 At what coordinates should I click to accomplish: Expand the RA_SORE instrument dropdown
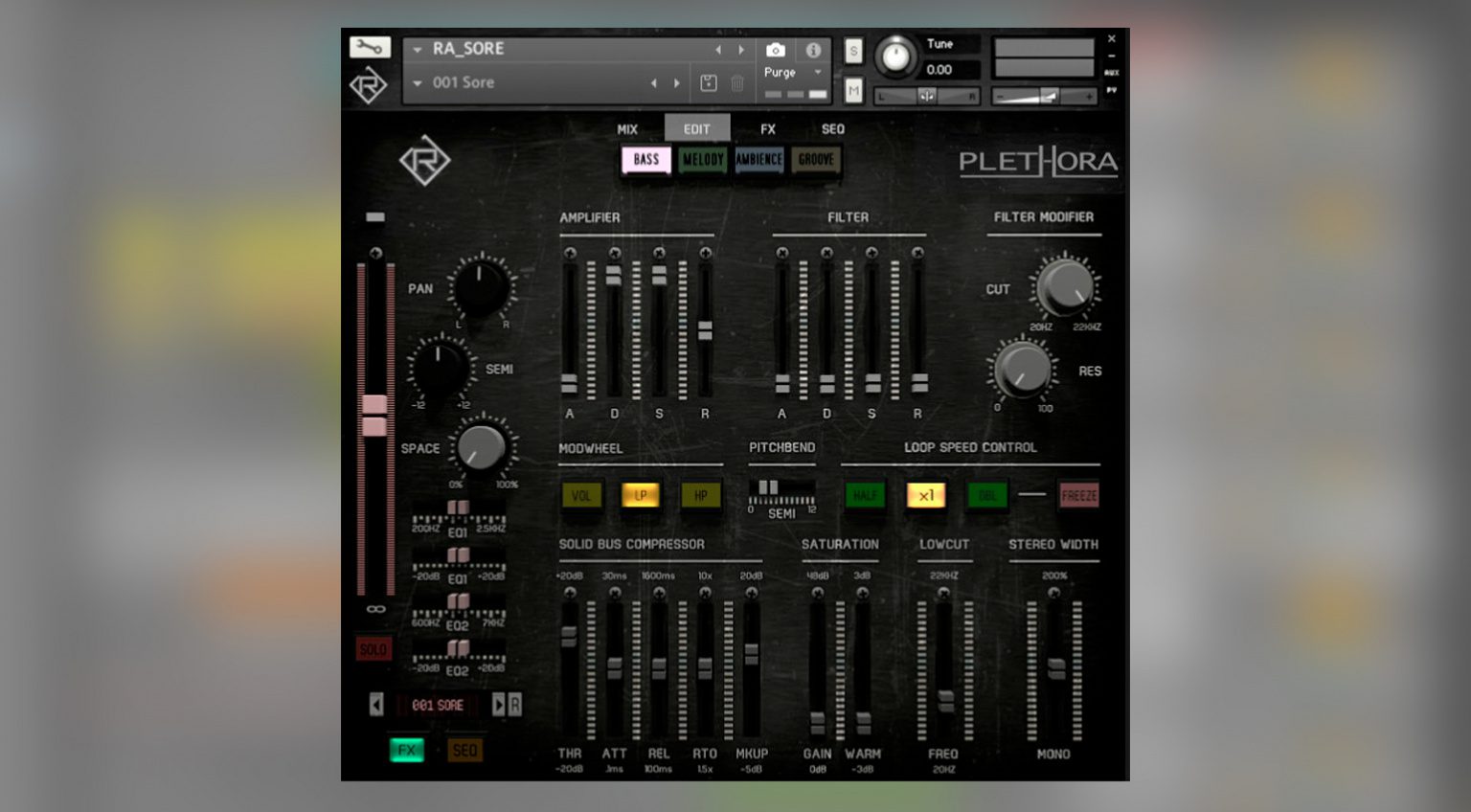coord(417,49)
